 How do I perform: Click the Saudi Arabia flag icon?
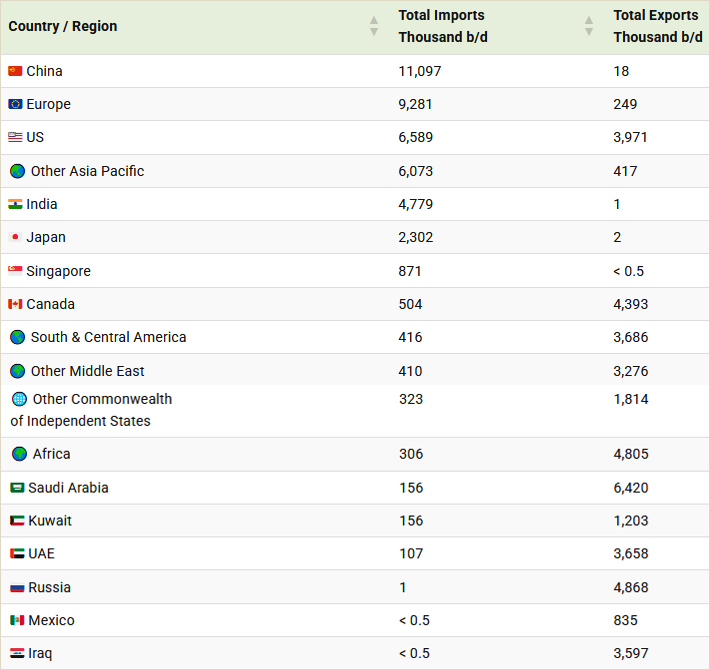[x=18, y=488]
